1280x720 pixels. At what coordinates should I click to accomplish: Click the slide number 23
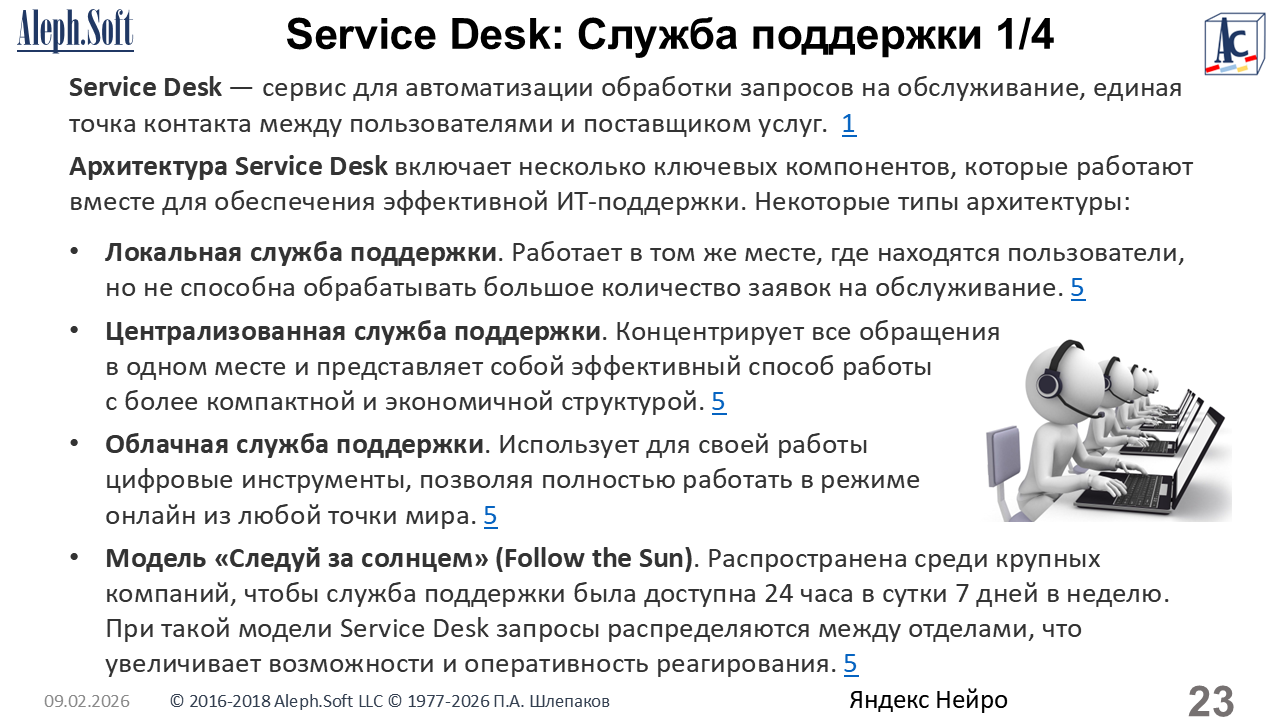(1210, 701)
